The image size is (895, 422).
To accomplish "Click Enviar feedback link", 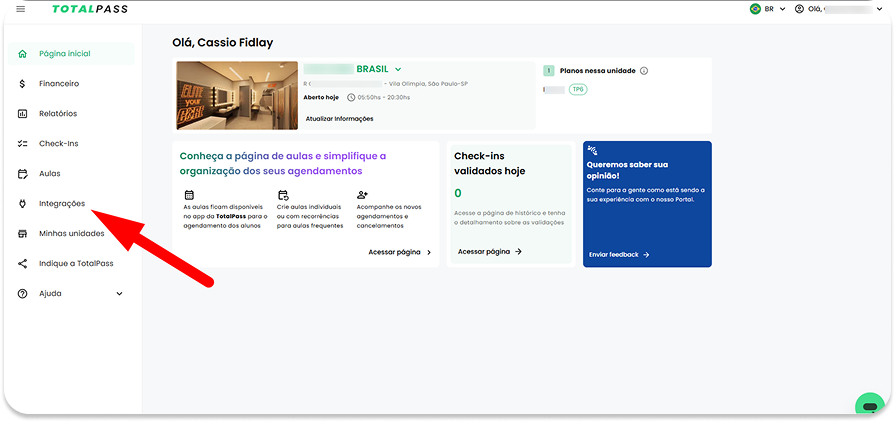I will 619,255.
